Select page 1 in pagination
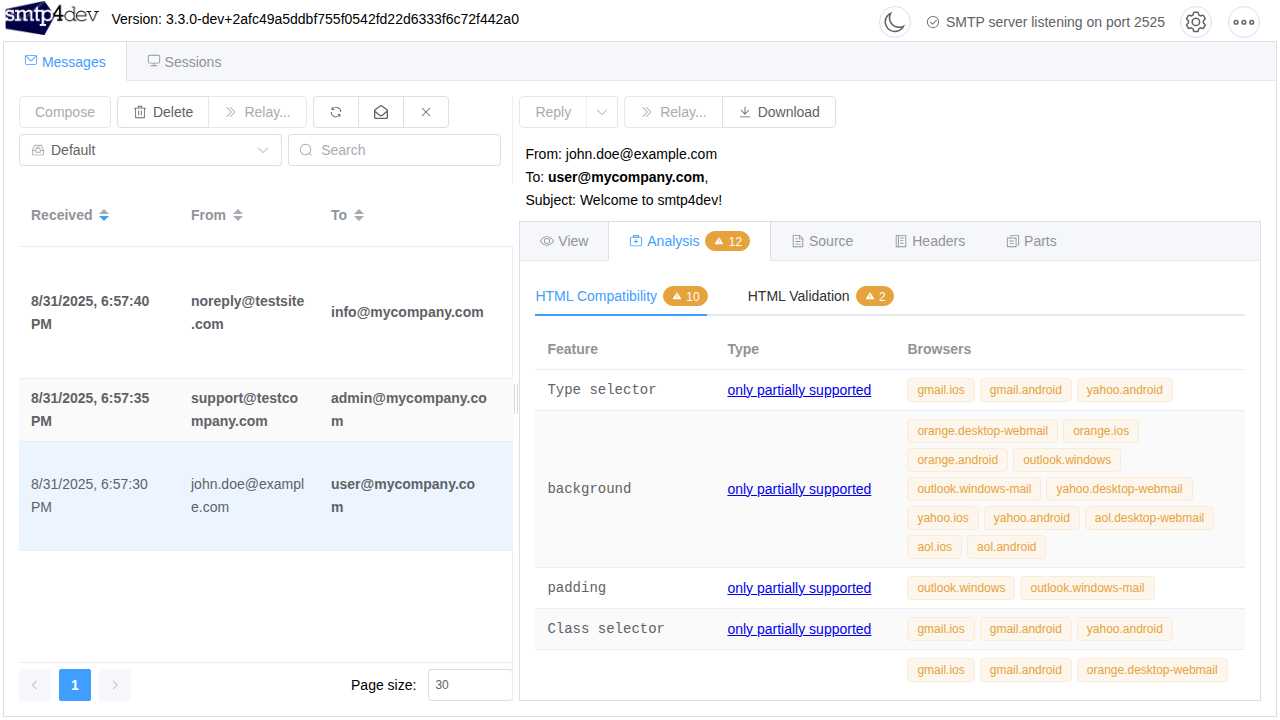Image resolution: width=1280 pixels, height=720 pixels. click(x=75, y=685)
